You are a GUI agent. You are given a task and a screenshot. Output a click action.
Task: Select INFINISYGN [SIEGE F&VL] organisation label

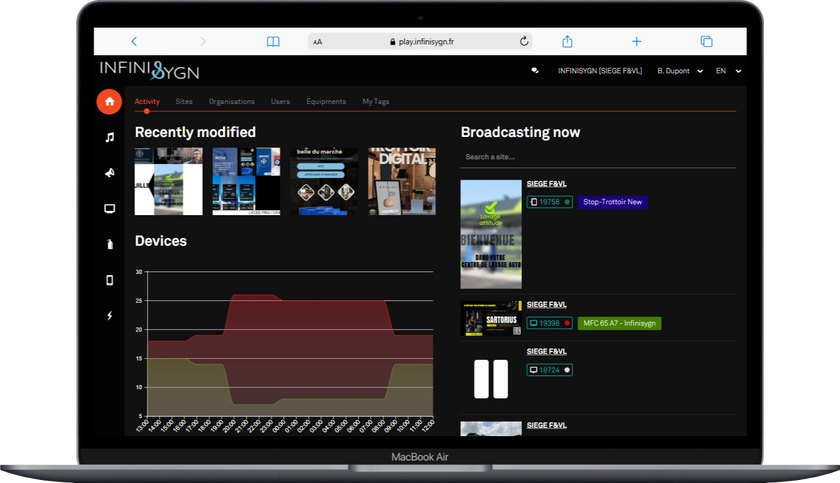600,71
